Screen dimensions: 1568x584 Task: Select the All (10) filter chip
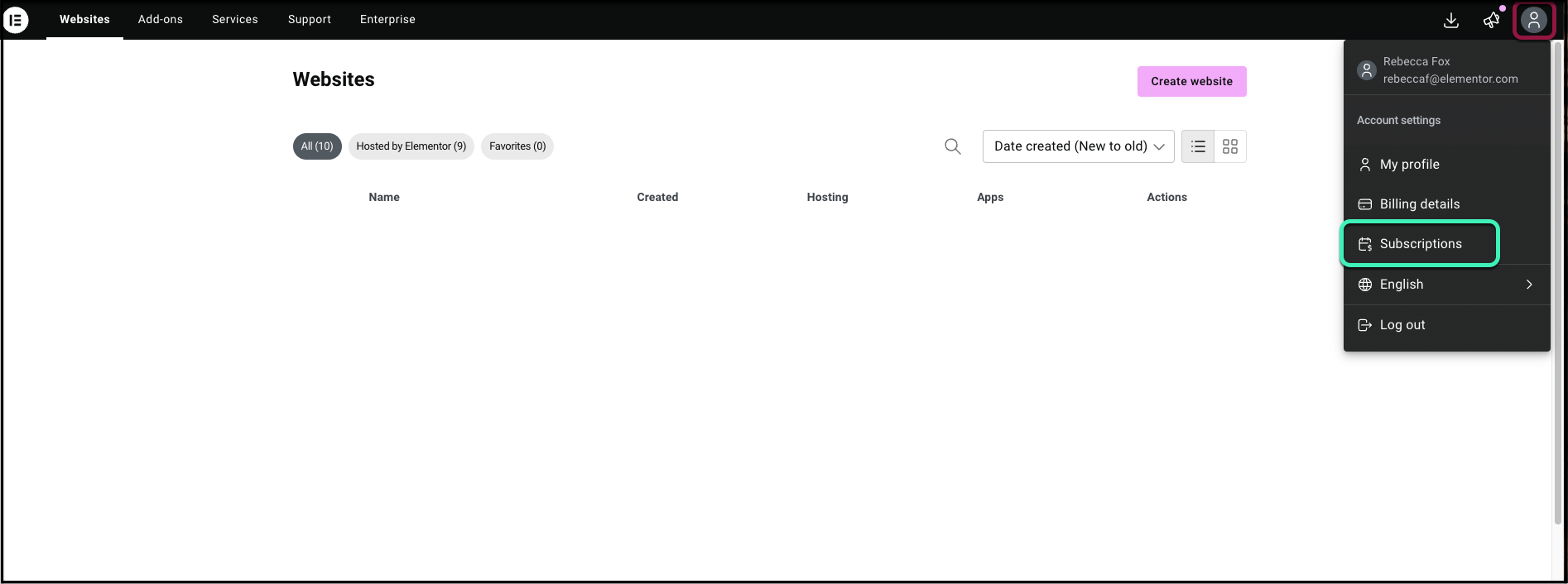317,146
